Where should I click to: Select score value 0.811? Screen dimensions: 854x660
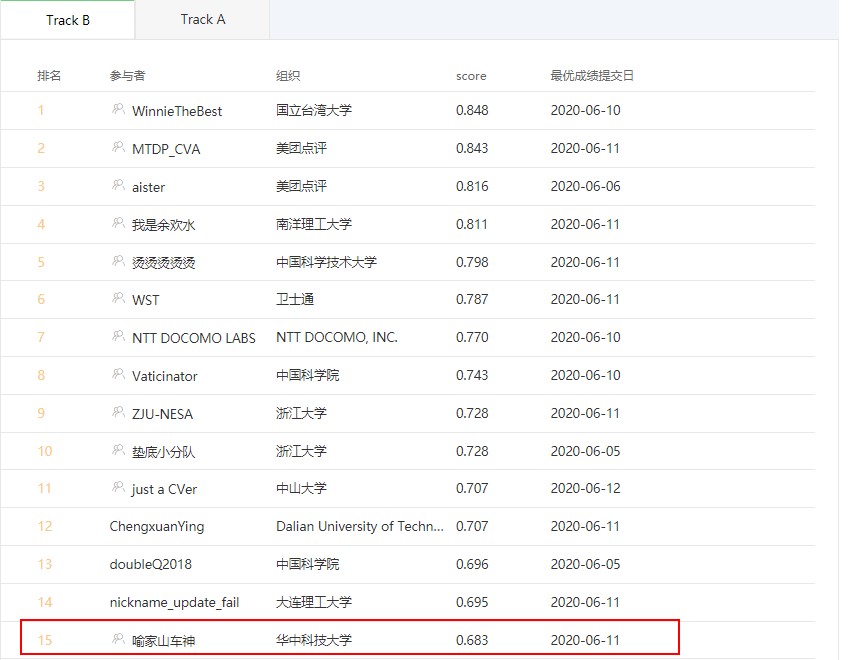472,224
